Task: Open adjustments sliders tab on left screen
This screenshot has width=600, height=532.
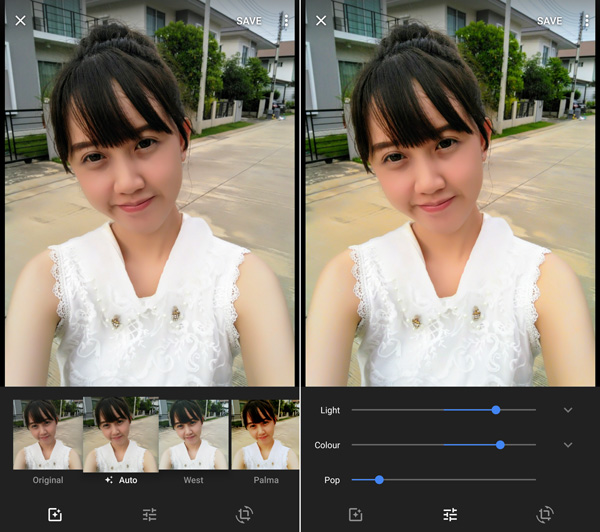Action: [x=149, y=514]
